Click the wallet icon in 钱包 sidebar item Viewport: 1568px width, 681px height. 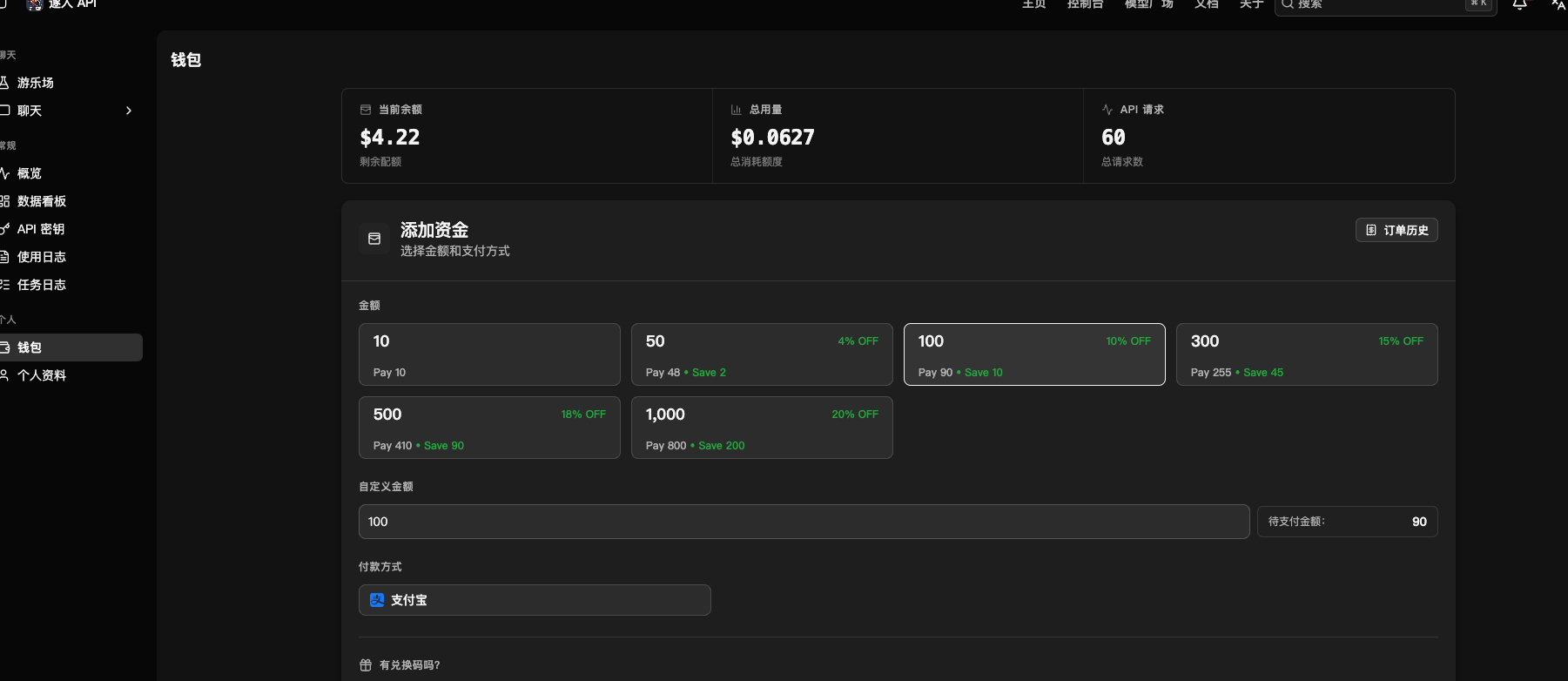(x=4, y=347)
